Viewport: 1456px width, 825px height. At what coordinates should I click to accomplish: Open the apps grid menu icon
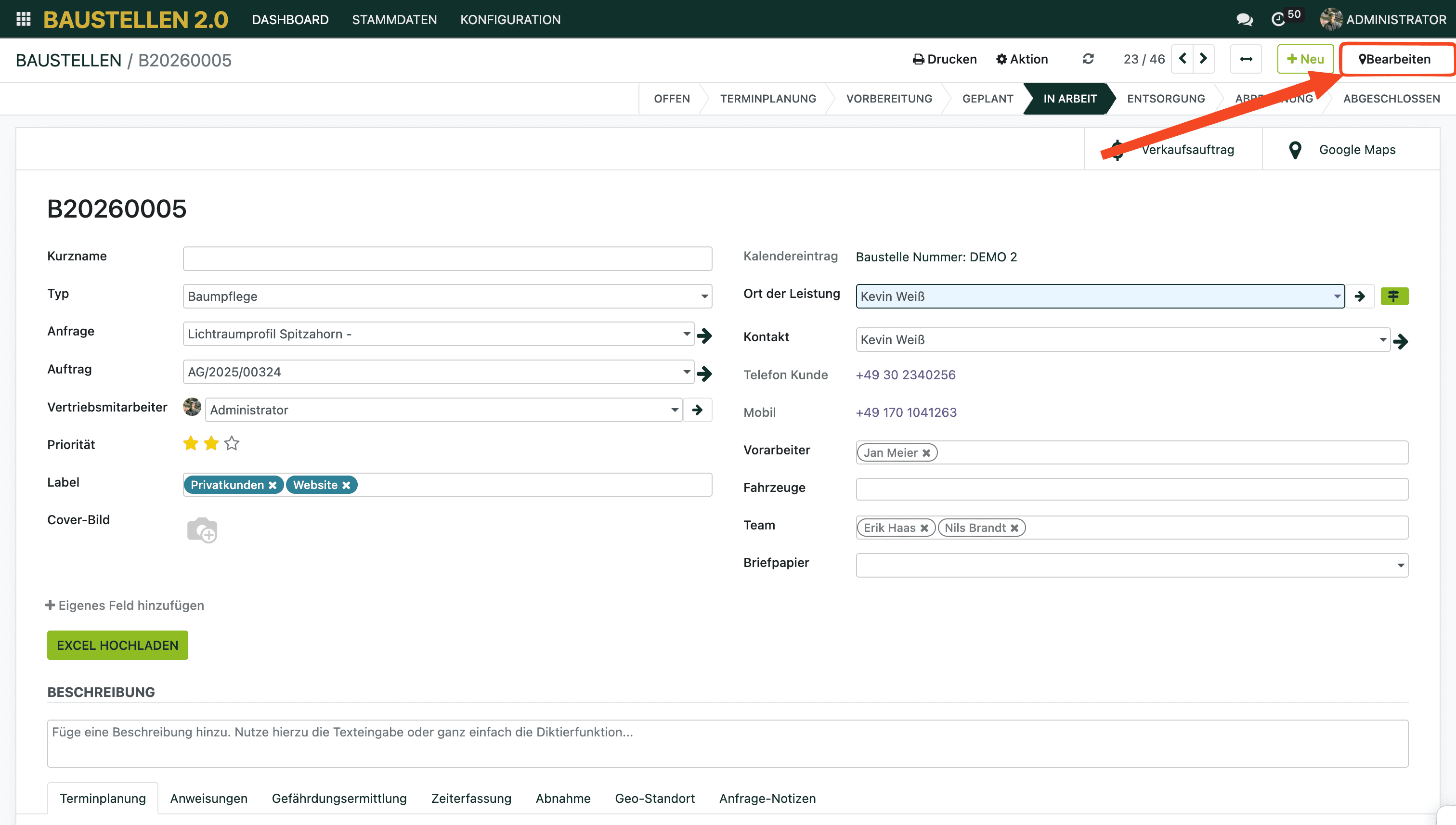(x=23, y=19)
